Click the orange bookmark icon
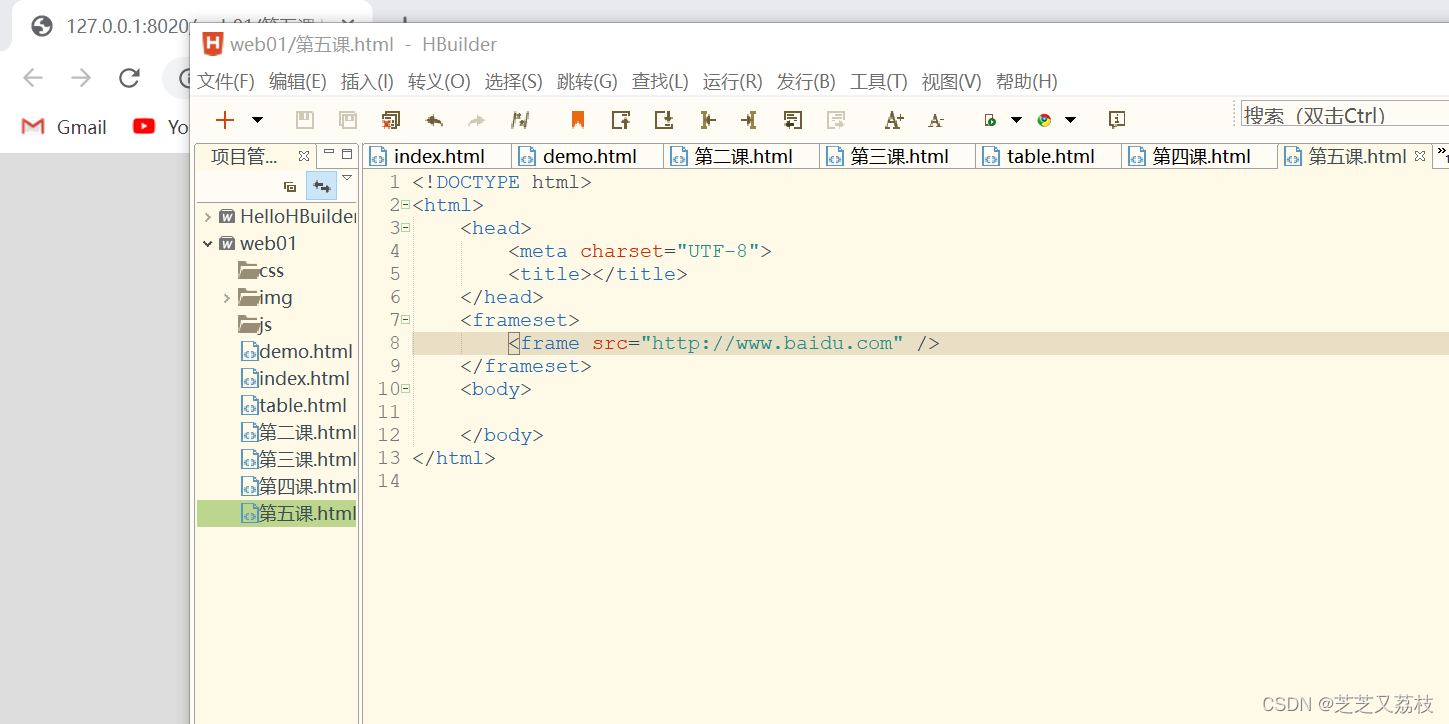This screenshot has width=1449, height=724. [577, 120]
